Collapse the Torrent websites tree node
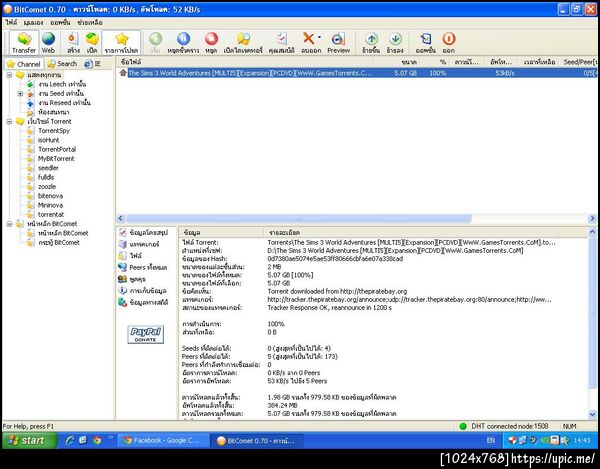 [x=10, y=122]
